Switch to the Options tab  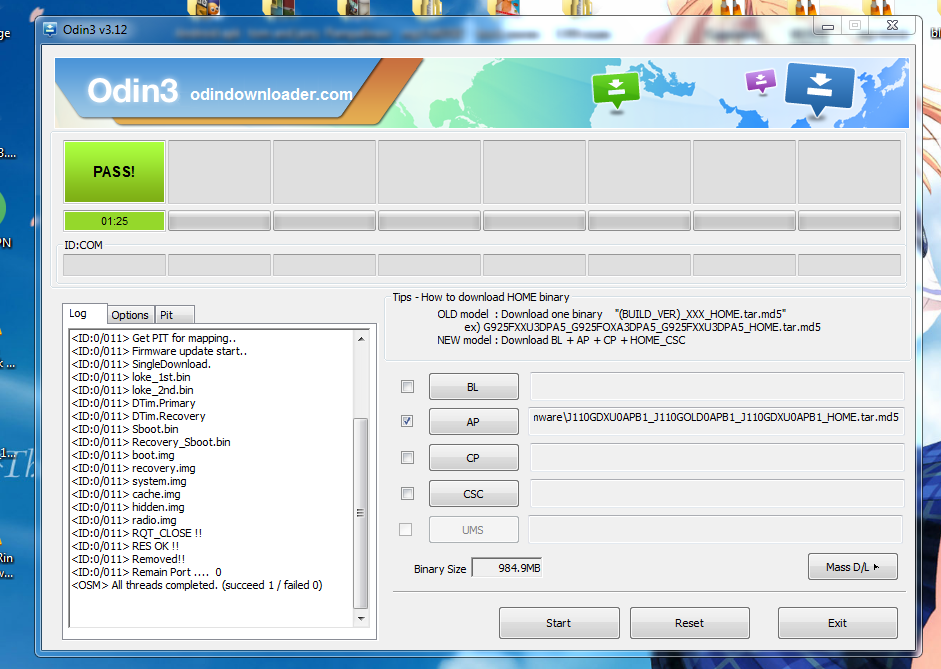tap(130, 315)
